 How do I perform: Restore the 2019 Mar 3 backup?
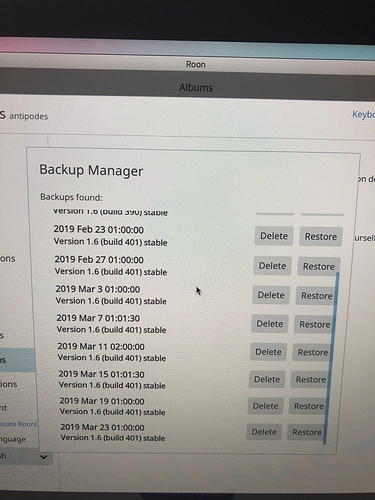click(316, 296)
